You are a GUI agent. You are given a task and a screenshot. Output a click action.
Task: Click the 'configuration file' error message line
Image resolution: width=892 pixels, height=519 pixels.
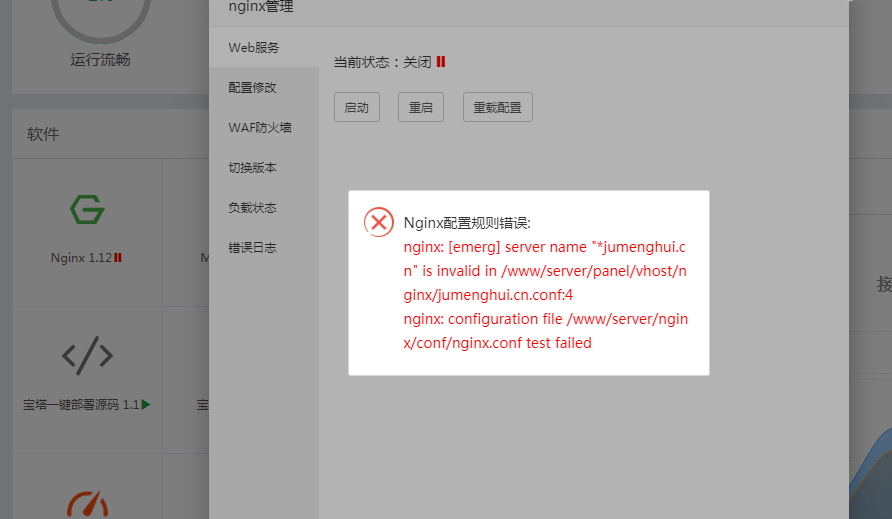click(546, 331)
